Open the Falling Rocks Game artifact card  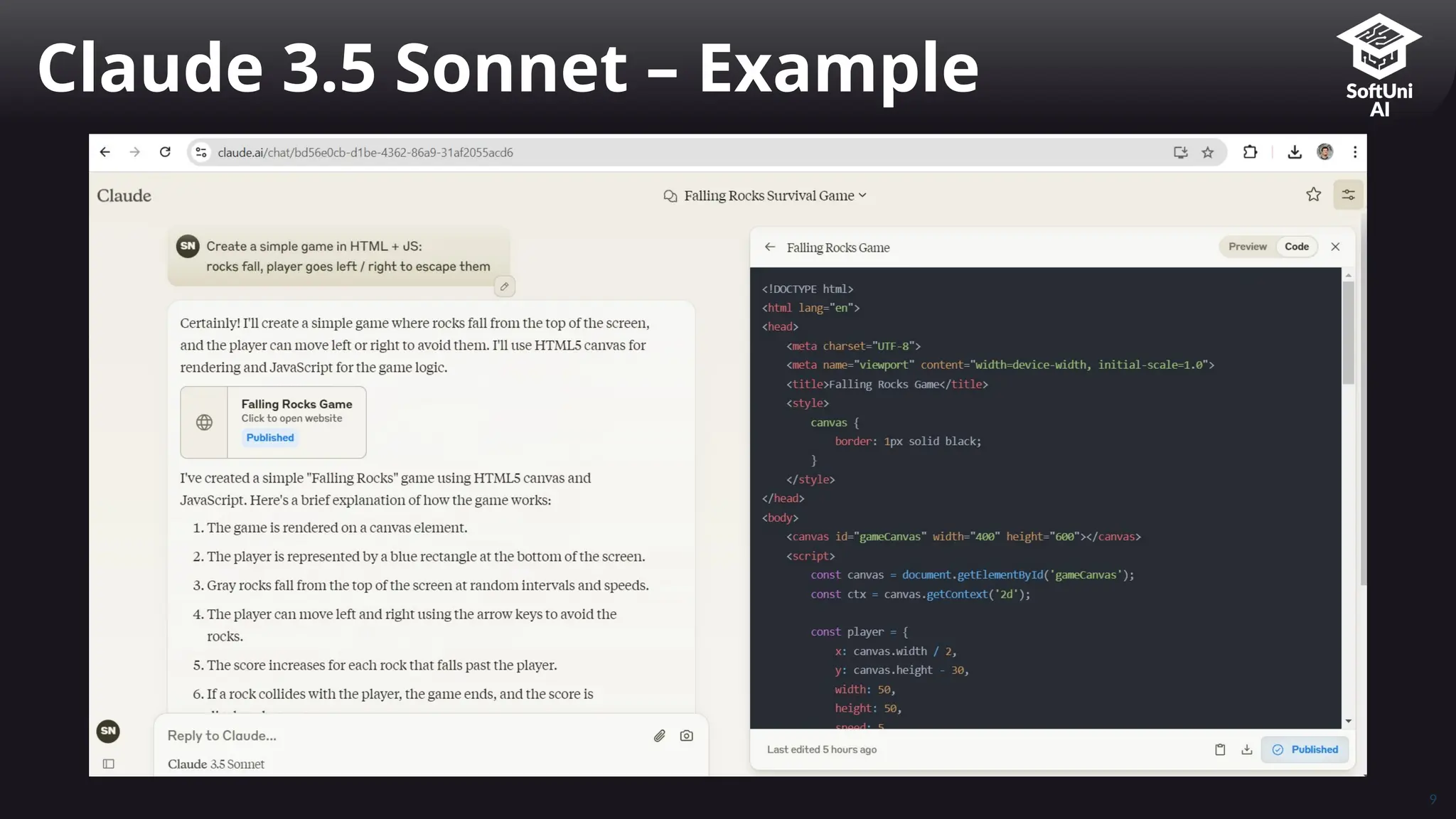point(273,422)
